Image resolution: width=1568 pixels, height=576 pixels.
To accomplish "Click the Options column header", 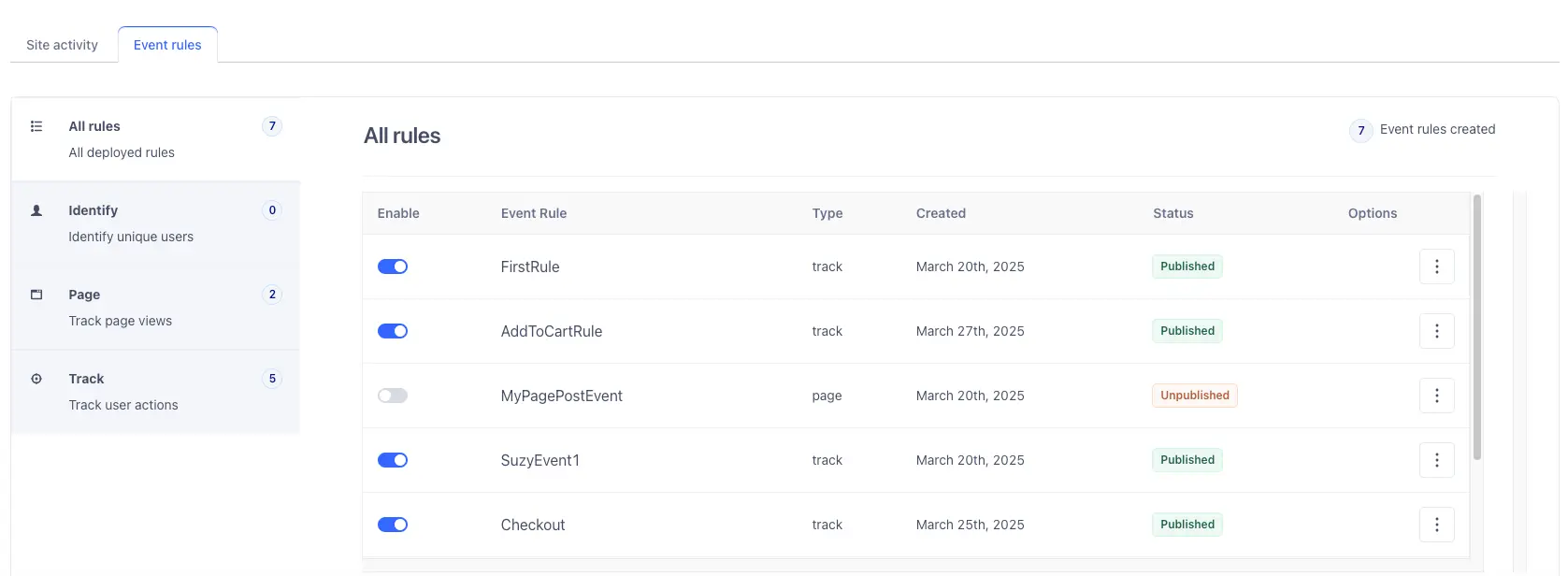I will coord(1373,213).
